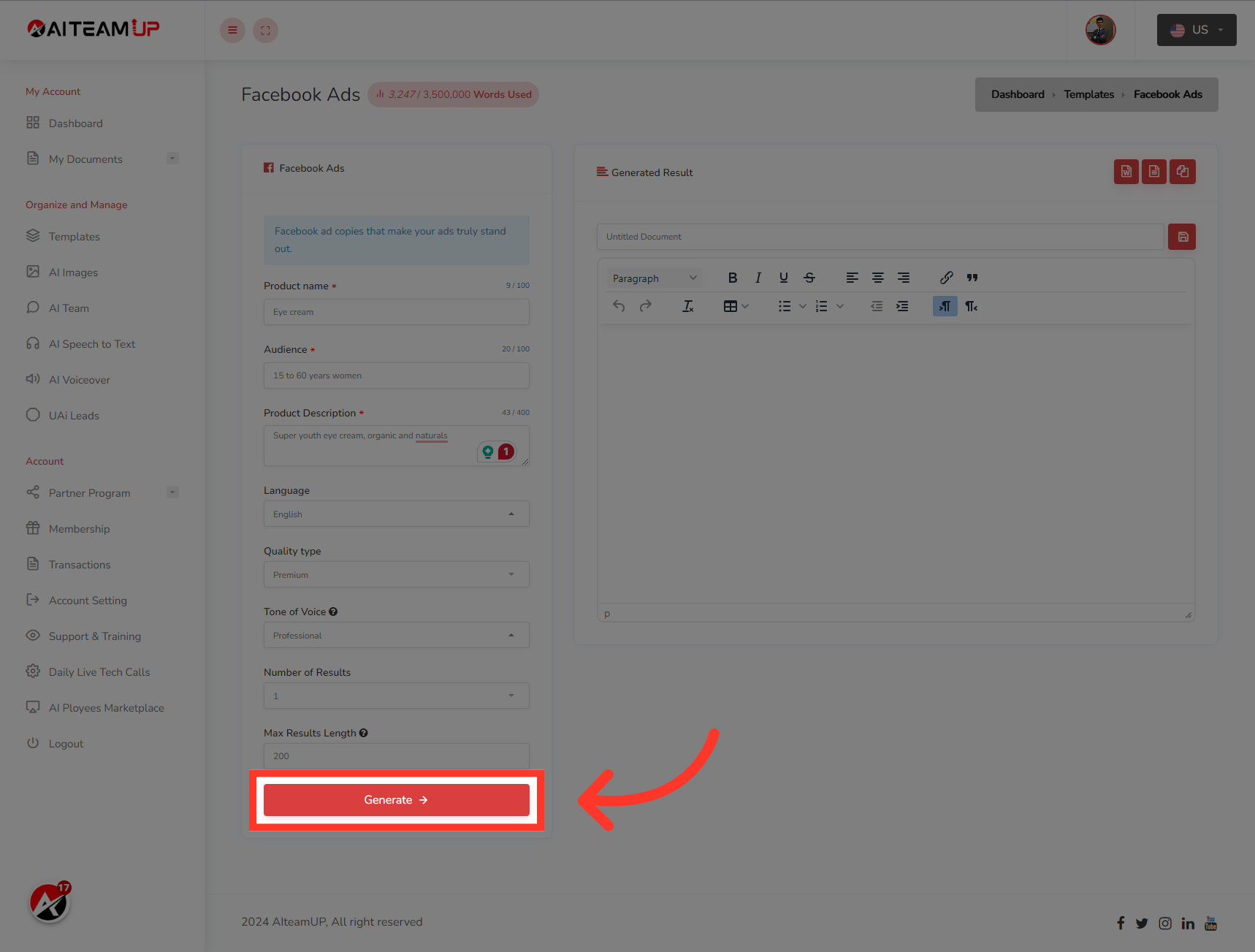Increase paragraph indent
The height and width of the screenshot is (952, 1255).
[903, 306]
